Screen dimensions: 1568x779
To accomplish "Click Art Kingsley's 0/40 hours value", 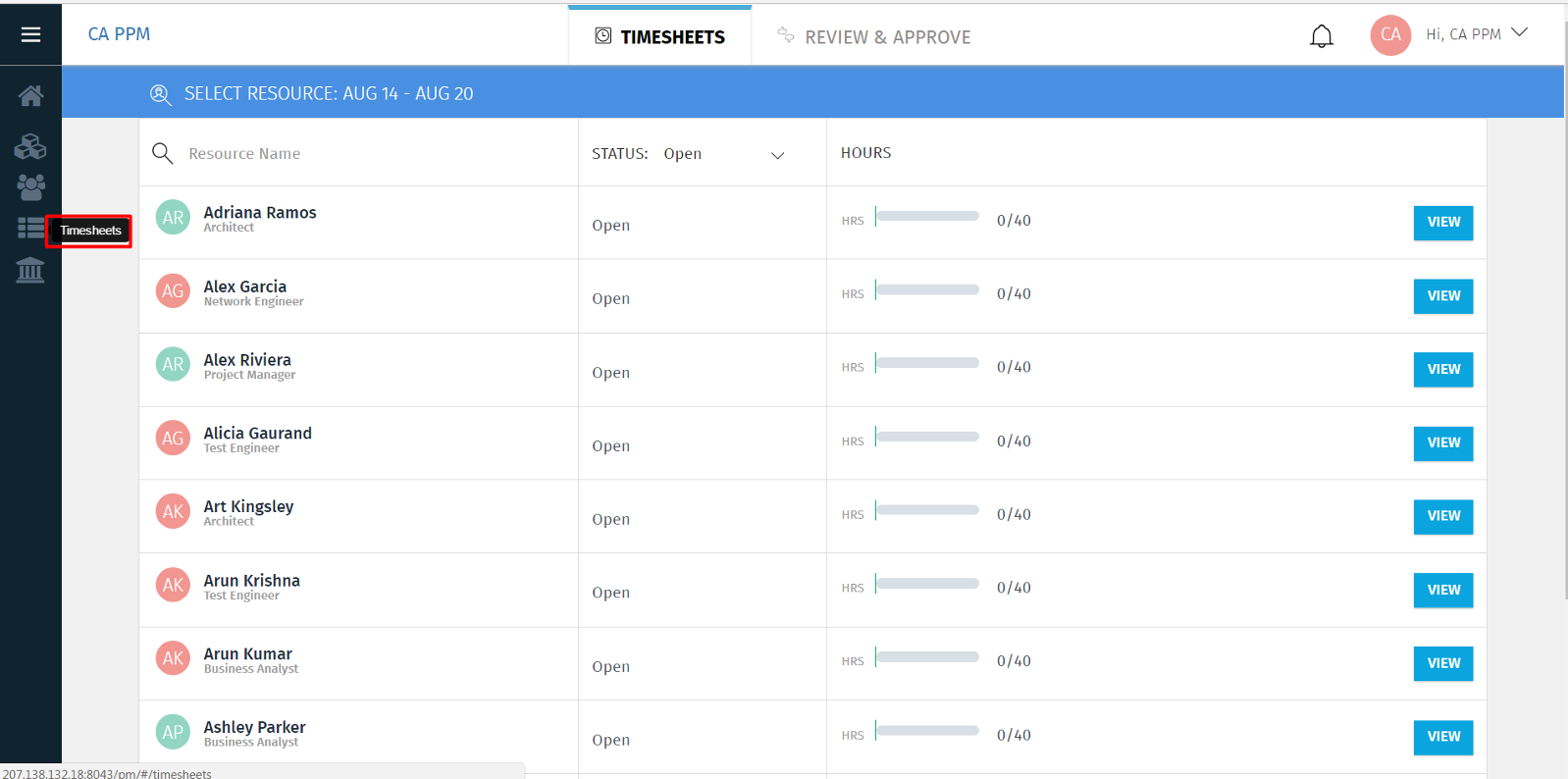I will point(1014,514).
